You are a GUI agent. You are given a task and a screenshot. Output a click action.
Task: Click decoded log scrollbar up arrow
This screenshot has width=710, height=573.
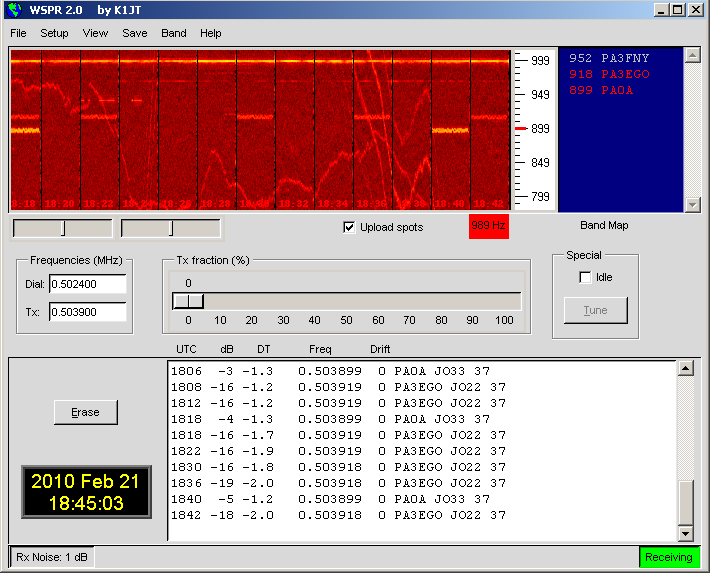(685, 369)
